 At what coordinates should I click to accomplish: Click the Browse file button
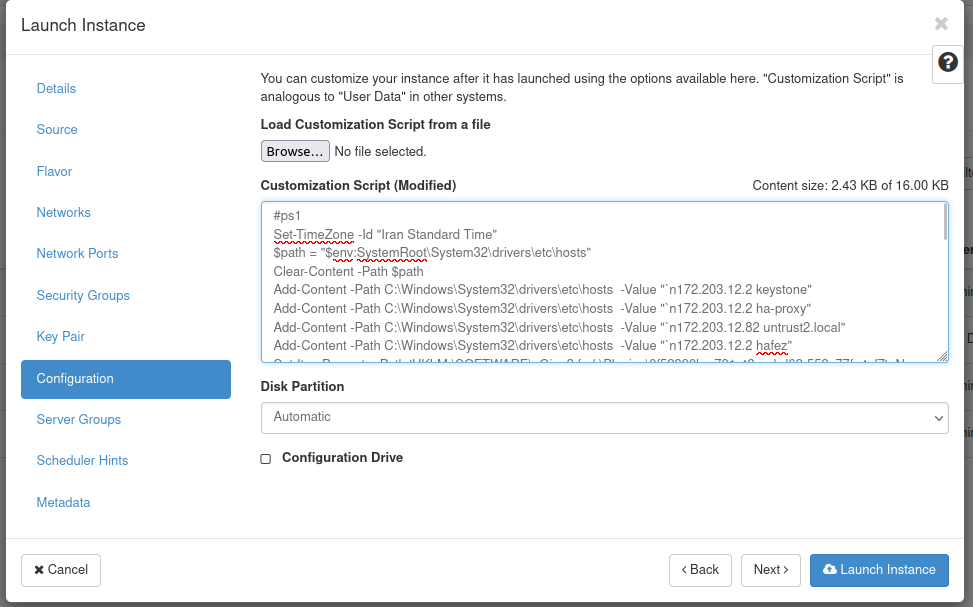pos(295,151)
